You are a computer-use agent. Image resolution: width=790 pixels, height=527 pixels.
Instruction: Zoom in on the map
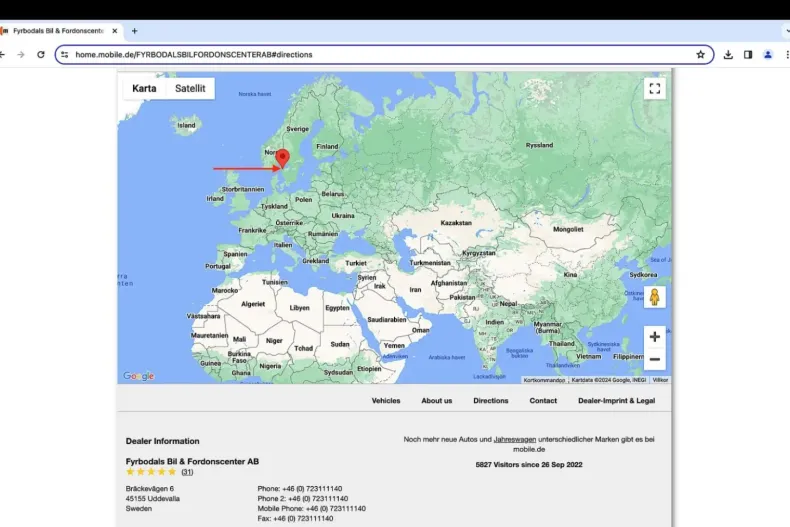coord(654,337)
